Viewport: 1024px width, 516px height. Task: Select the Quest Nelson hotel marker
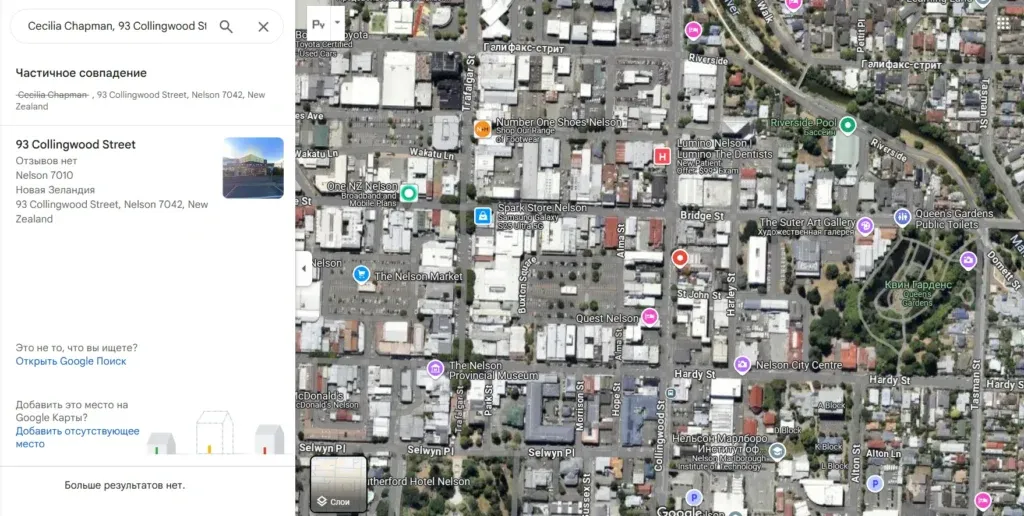coord(649,317)
